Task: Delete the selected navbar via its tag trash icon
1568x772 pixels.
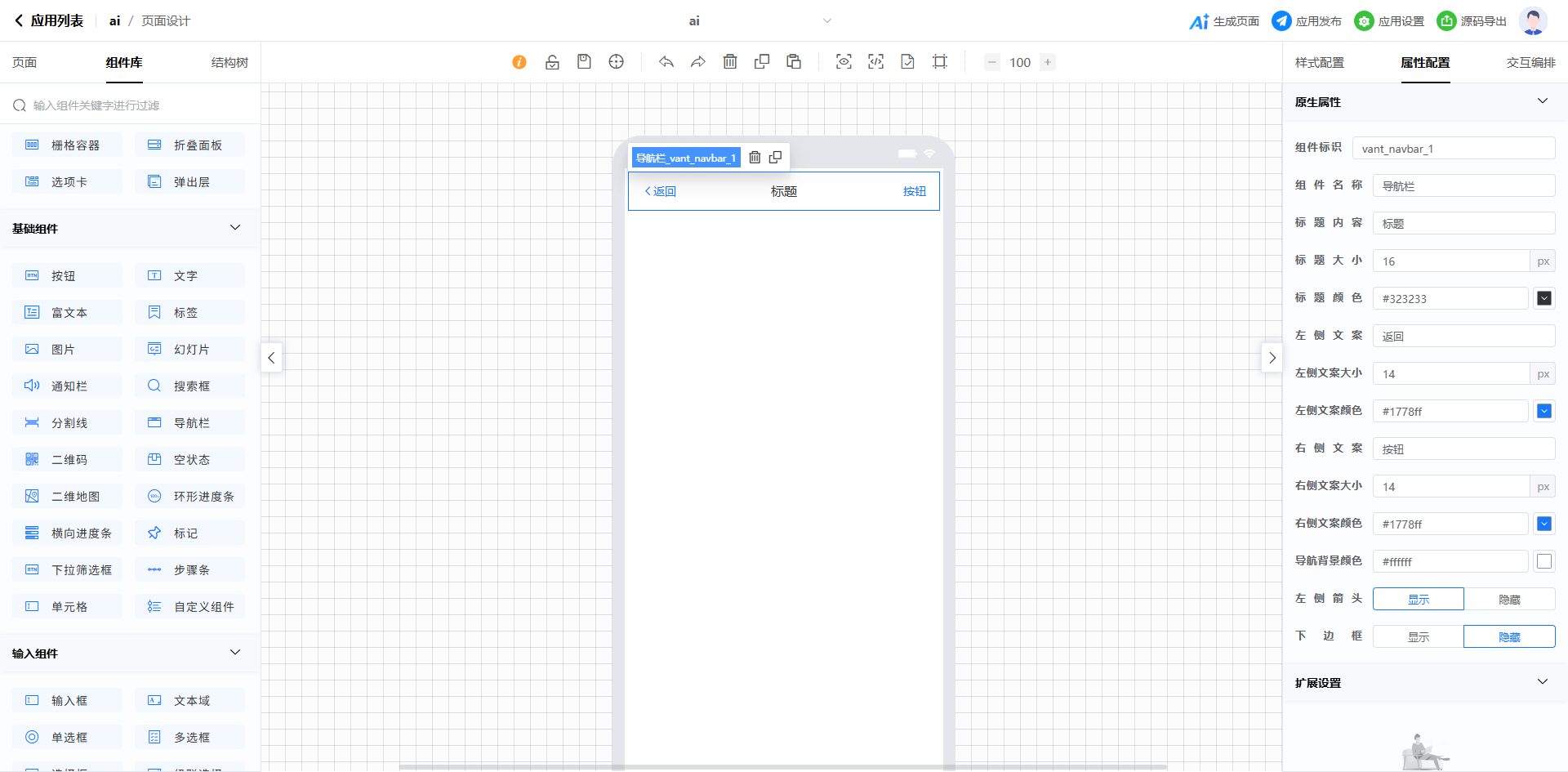Action: click(x=755, y=158)
